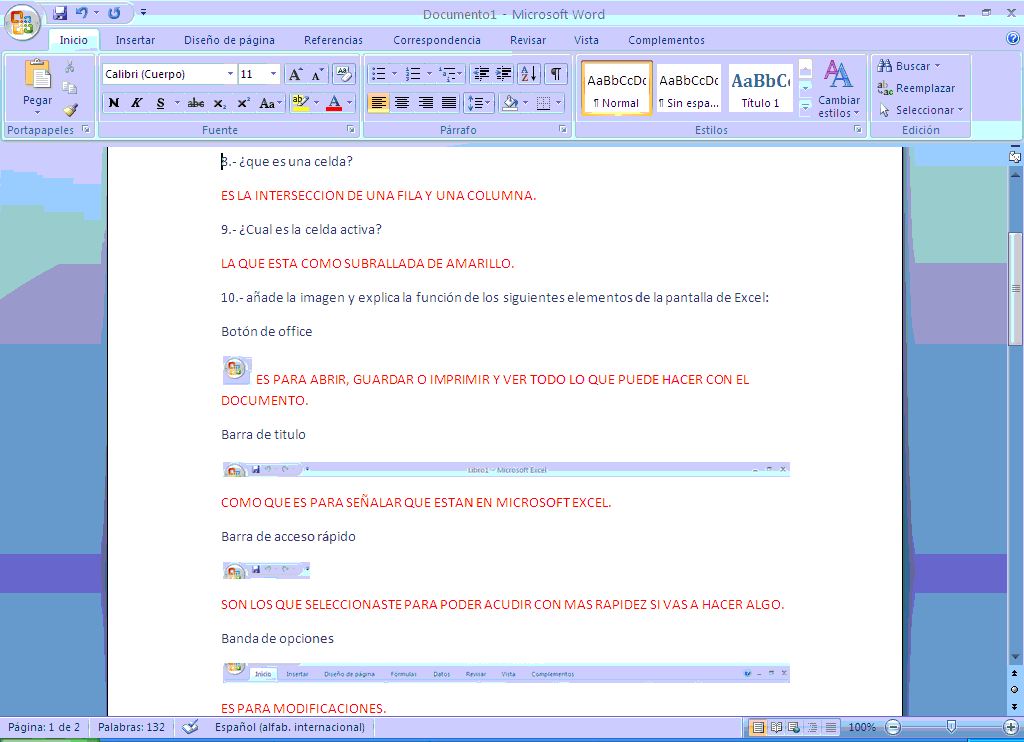The height and width of the screenshot is (742, 1024).
Task: Zoom in using plus button
Action: tap(1012, 727)
